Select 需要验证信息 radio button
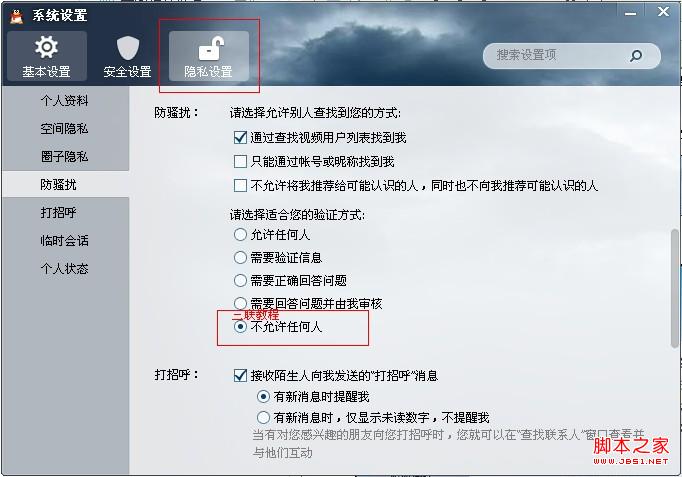This screenshot has height=477, width=682. 240,257
